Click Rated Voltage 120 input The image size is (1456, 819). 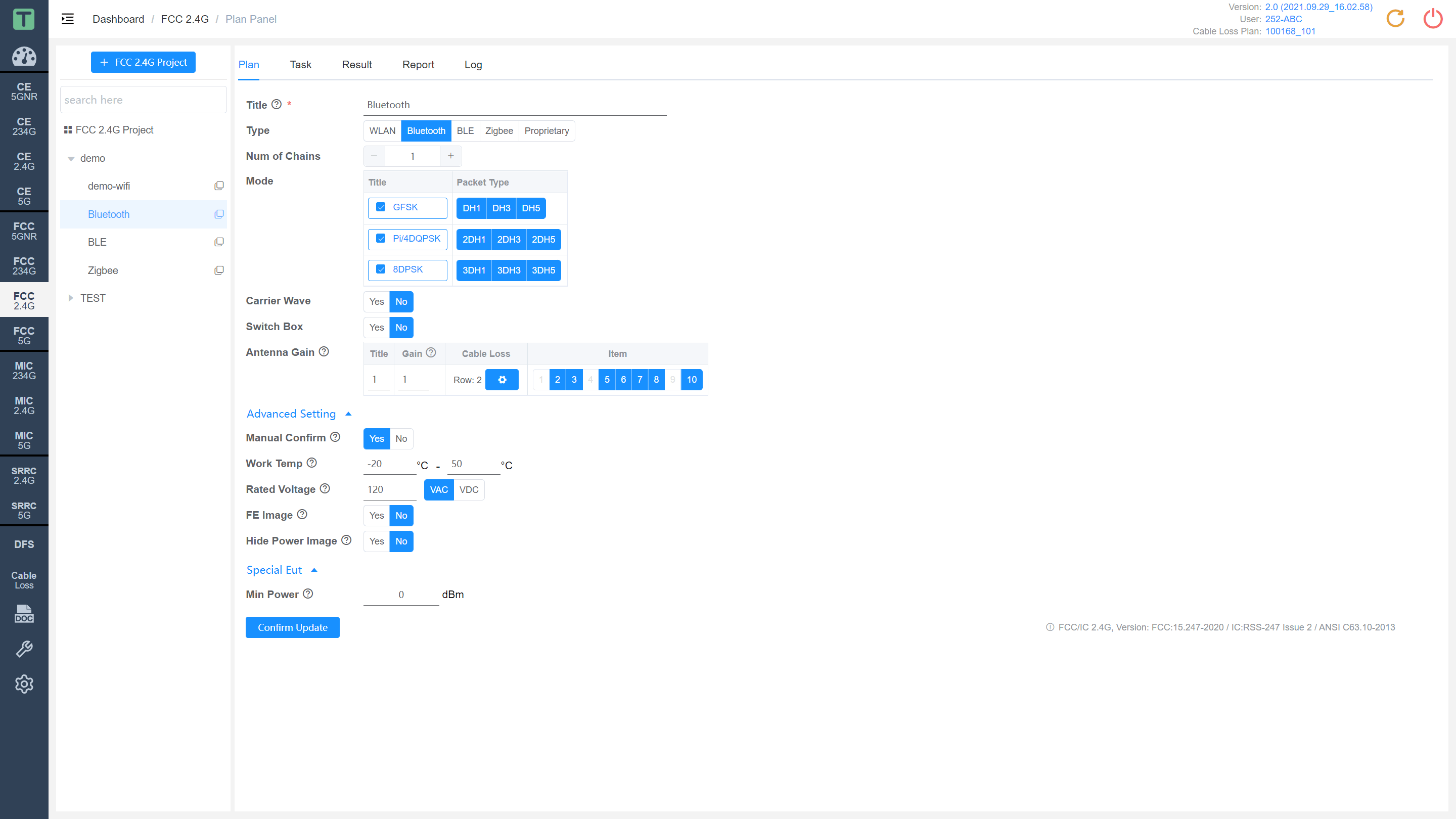(389, 489)
